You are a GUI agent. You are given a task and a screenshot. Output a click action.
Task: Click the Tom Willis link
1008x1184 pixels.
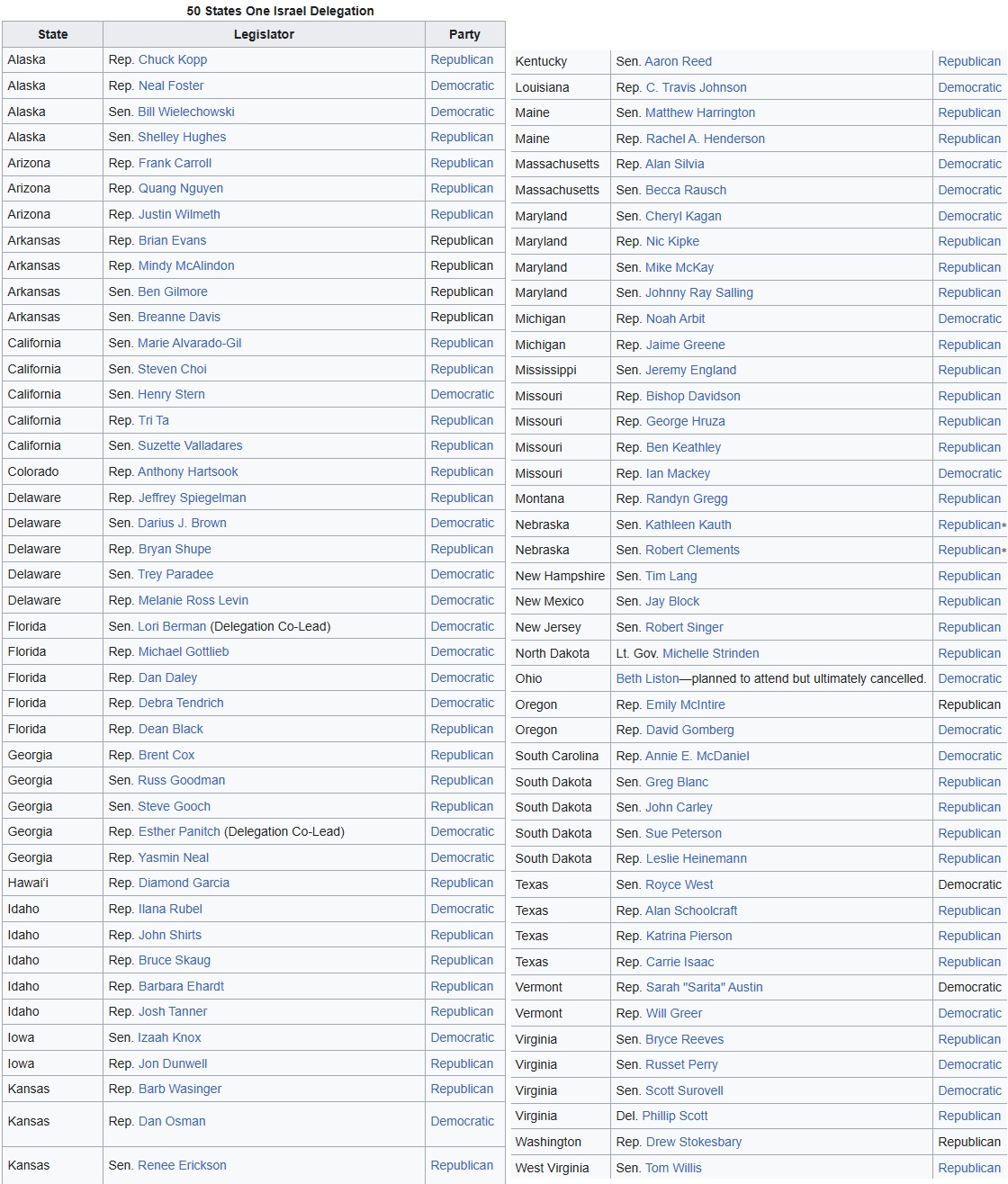pyautogui.click(x=673, y=1168)
